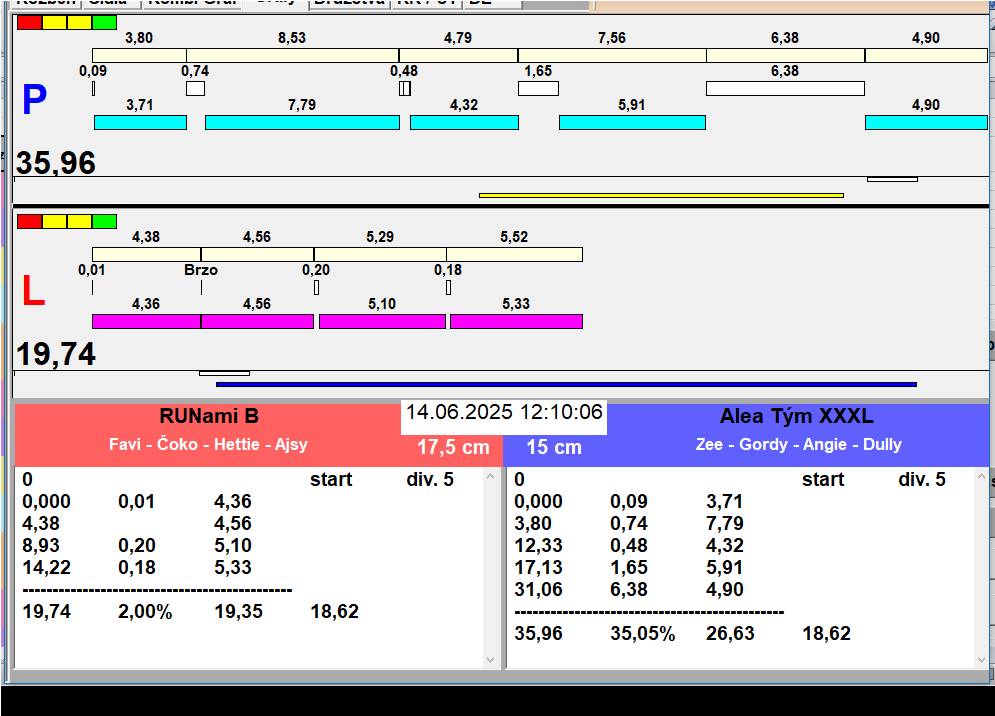Click the Alea Tým XXXL team header
The height and width of the screenshot is (716, 995).
[x=796, y=416]
